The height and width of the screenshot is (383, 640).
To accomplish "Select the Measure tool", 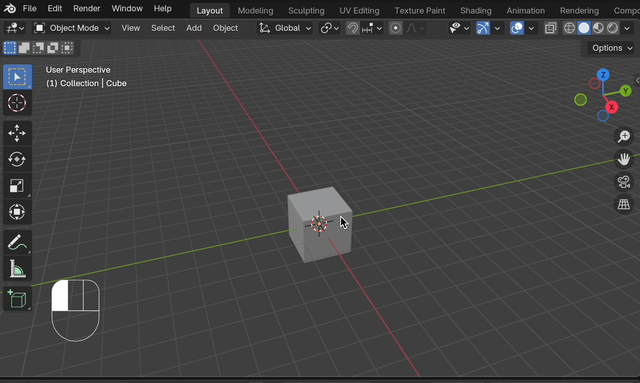I will (17, 269).
